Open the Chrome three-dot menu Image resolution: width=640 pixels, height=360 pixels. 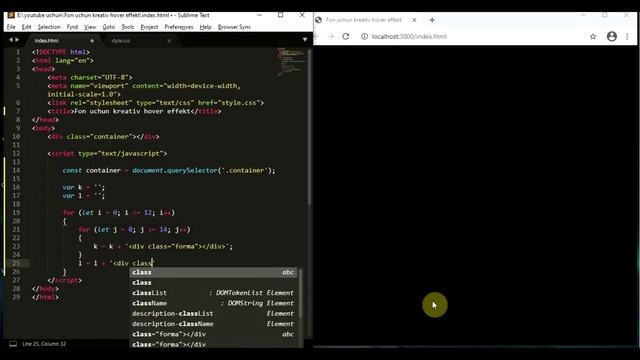tap(627, 36)
